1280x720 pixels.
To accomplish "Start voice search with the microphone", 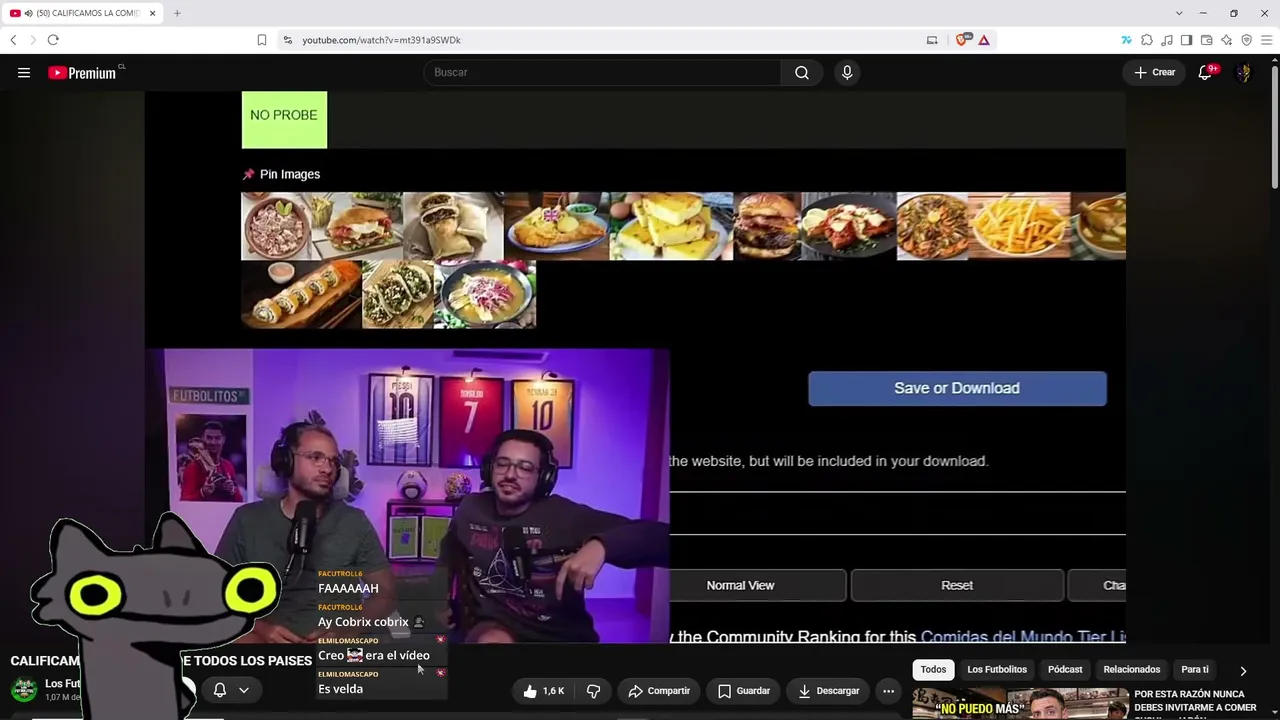I will pyautogui.click(x=847, y=72).
